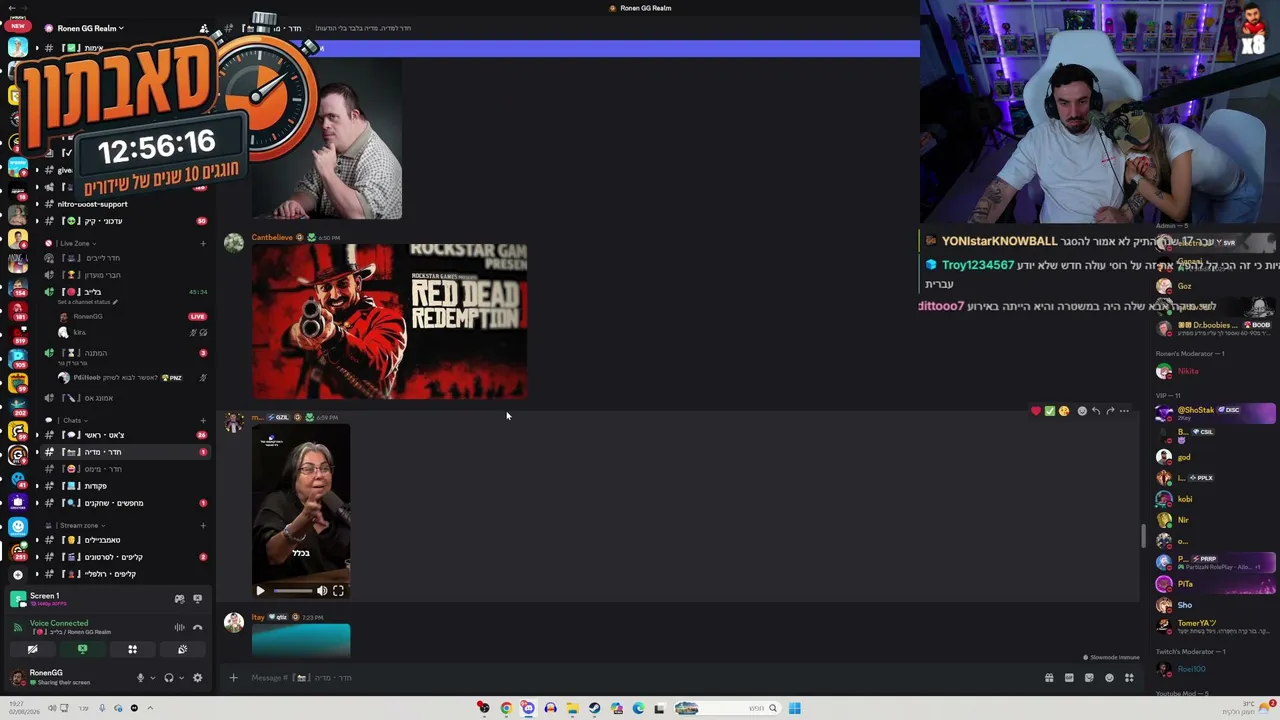
Task: Toggle noise suppression waveform icon
Action: pos(179,627)
